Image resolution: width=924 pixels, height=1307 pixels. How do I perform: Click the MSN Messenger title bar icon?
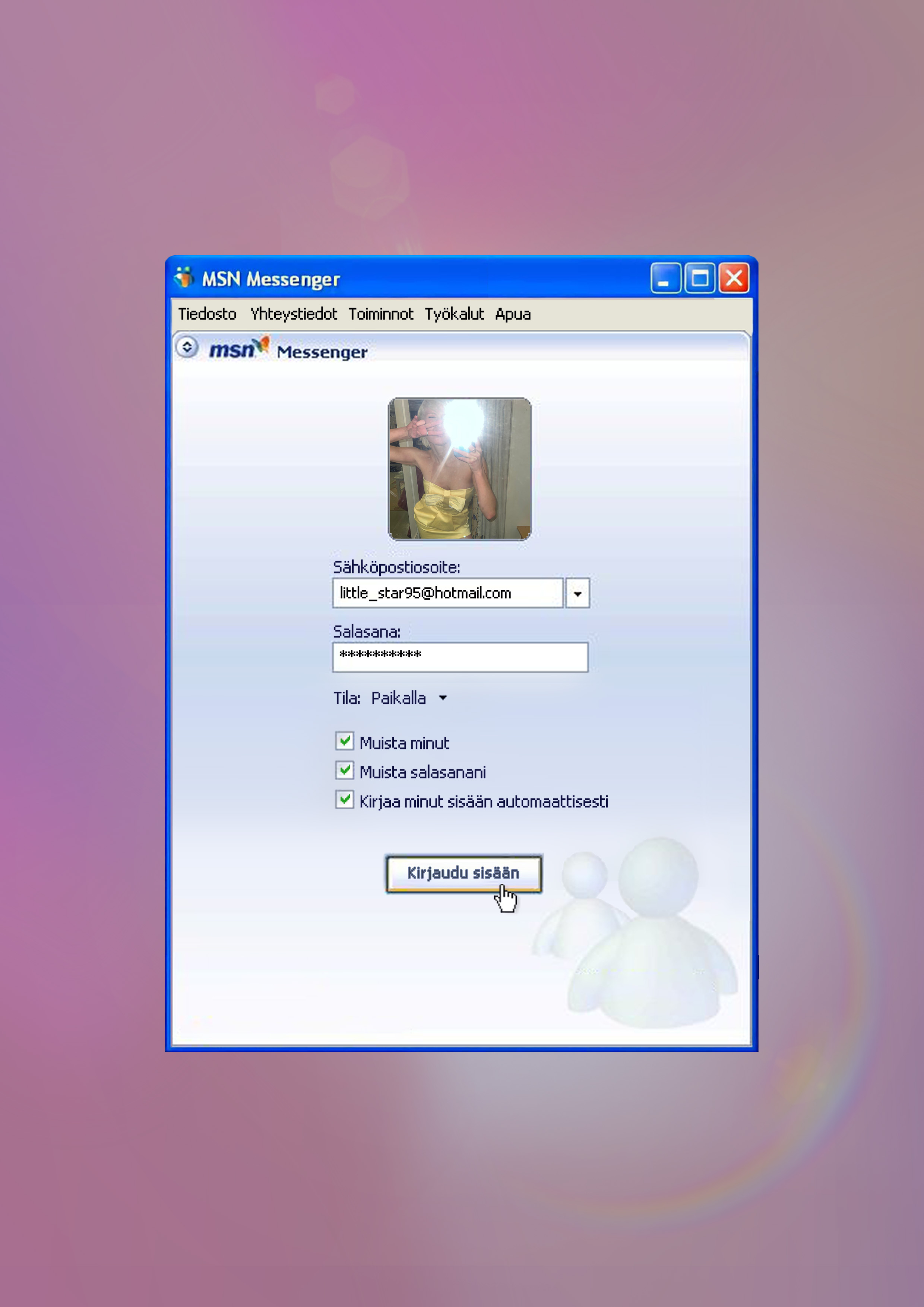[x=184, y=278]
